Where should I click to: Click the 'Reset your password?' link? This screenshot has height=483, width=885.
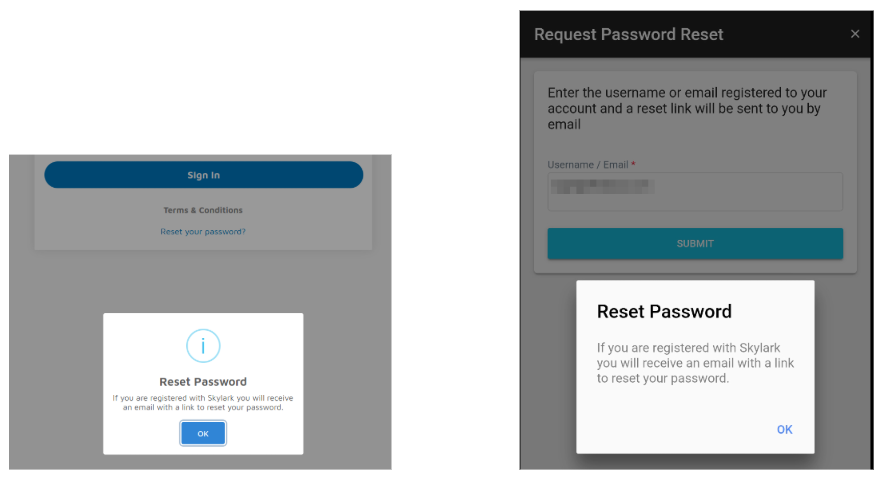click(203, 232)
